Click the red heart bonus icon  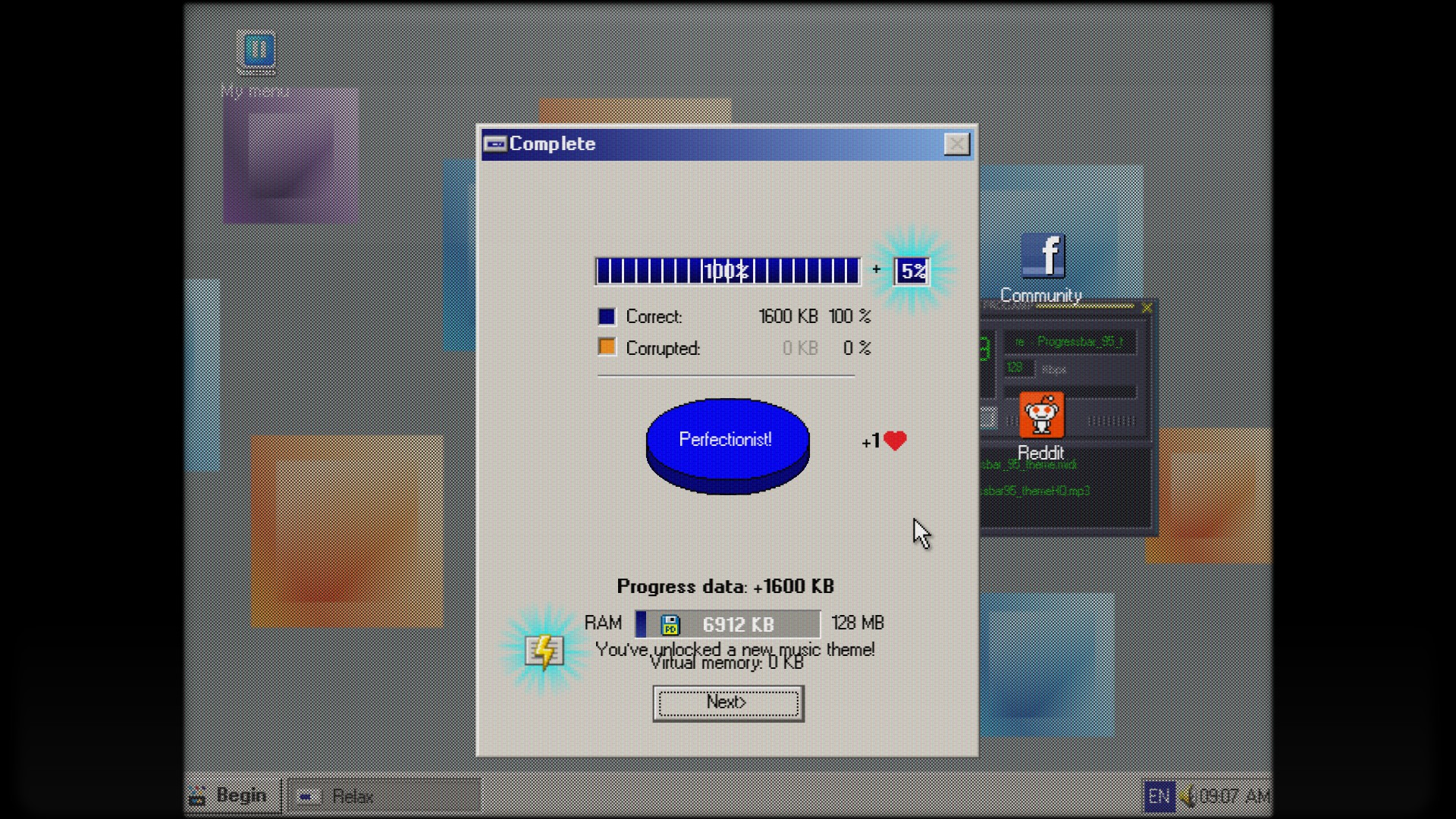pyautogui.click(x=896, y=441)
